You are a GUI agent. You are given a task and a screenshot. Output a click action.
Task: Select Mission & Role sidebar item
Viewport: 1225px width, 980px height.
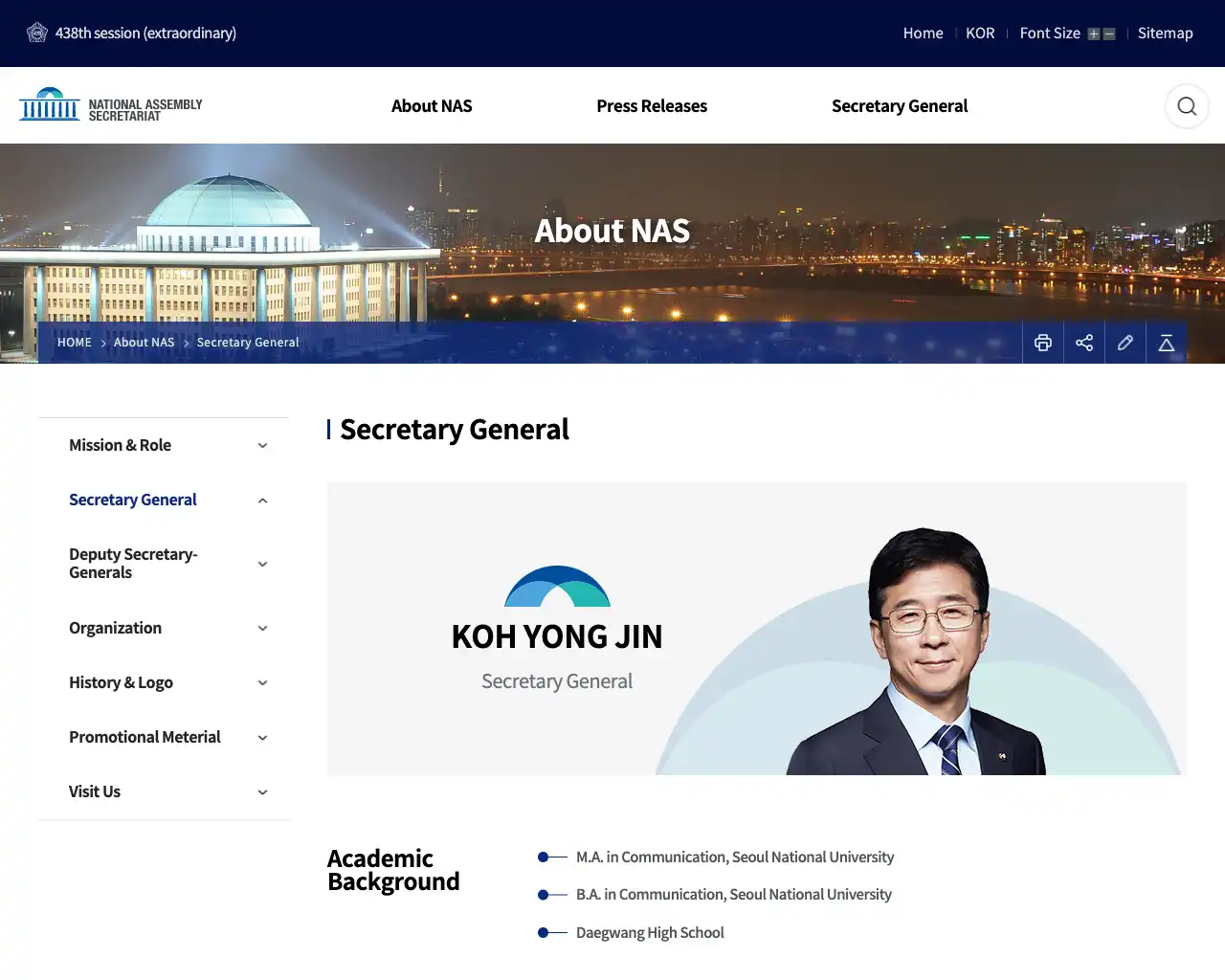point(120,445)
